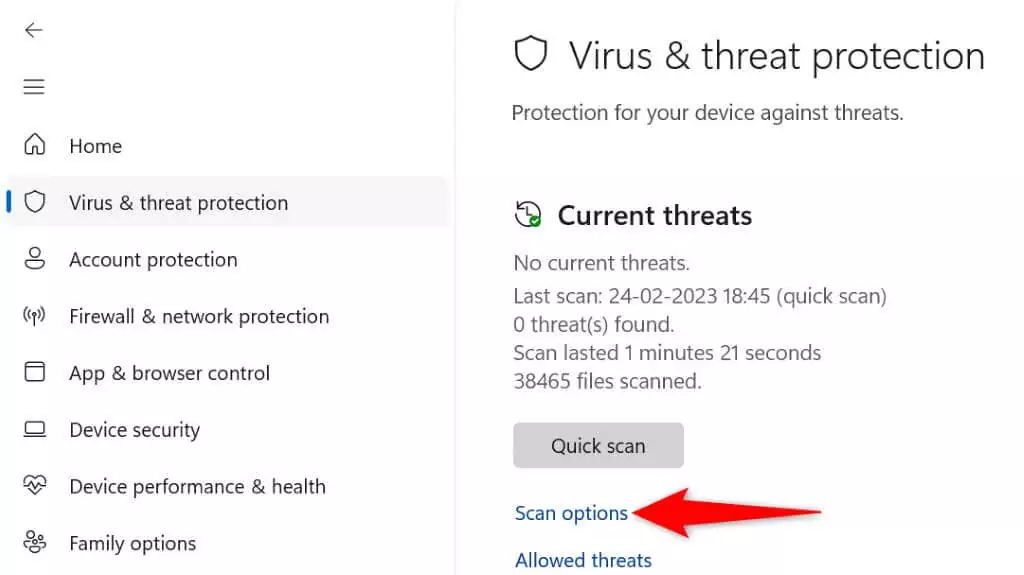
Task: Click the Current threats clock icon
Action: pos(528,214)
